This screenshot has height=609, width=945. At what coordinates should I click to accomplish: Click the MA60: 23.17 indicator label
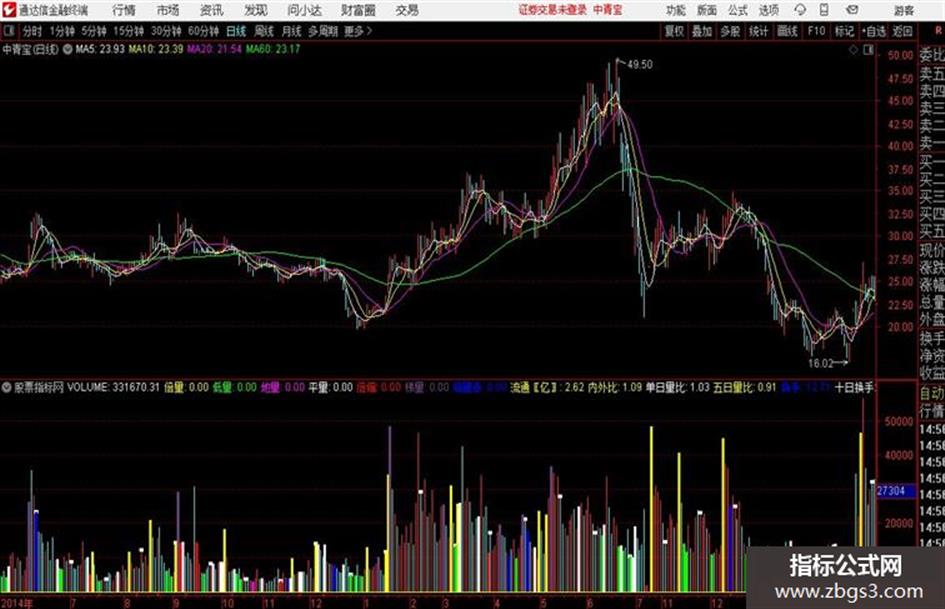coord(272,49)
